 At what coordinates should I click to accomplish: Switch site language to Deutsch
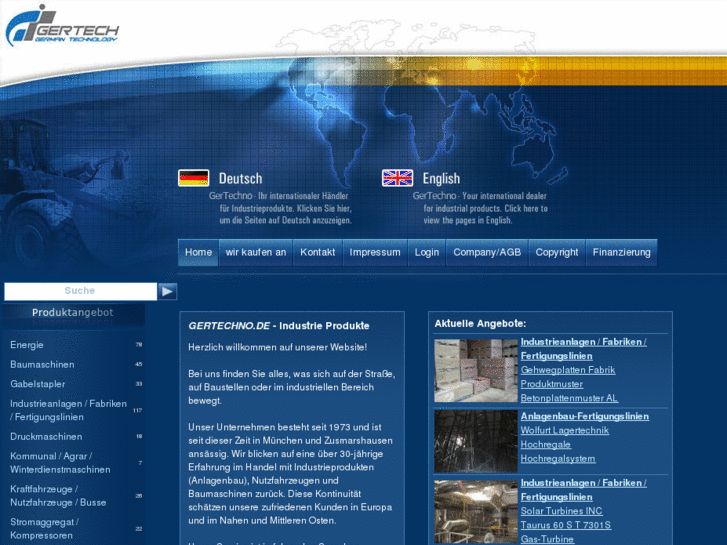coord(240,179)
